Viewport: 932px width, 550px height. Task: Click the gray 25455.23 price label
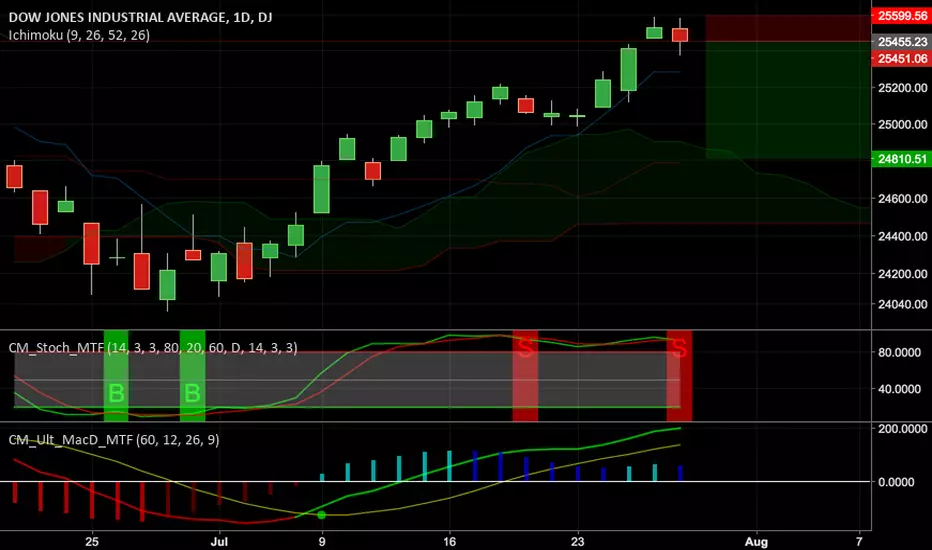902,42
